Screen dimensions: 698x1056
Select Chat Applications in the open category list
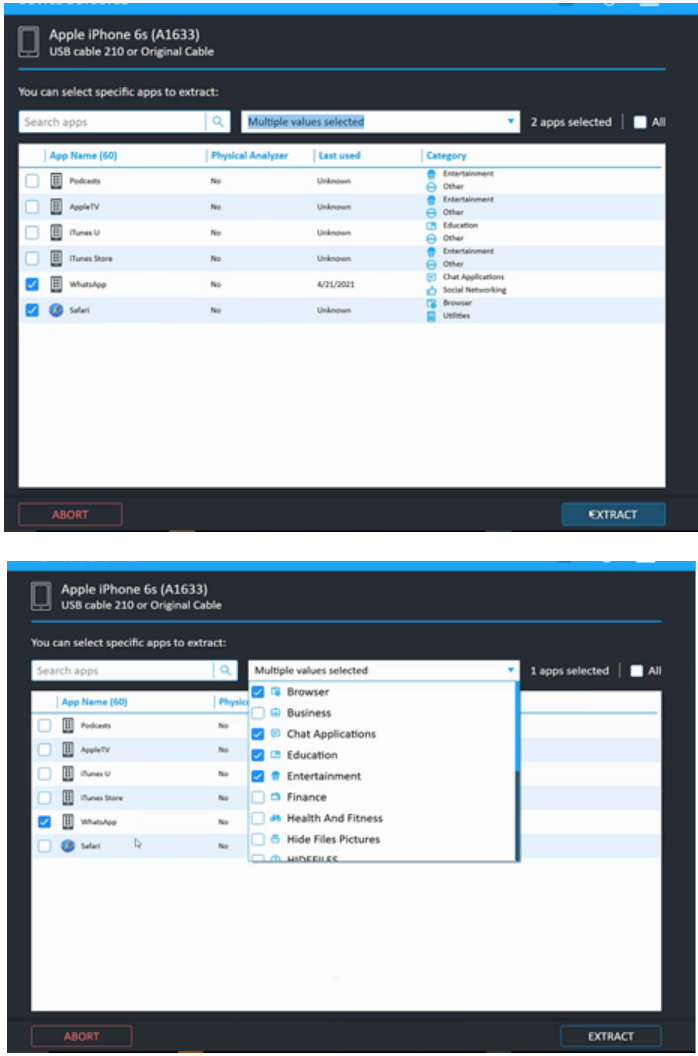(331, 733)
